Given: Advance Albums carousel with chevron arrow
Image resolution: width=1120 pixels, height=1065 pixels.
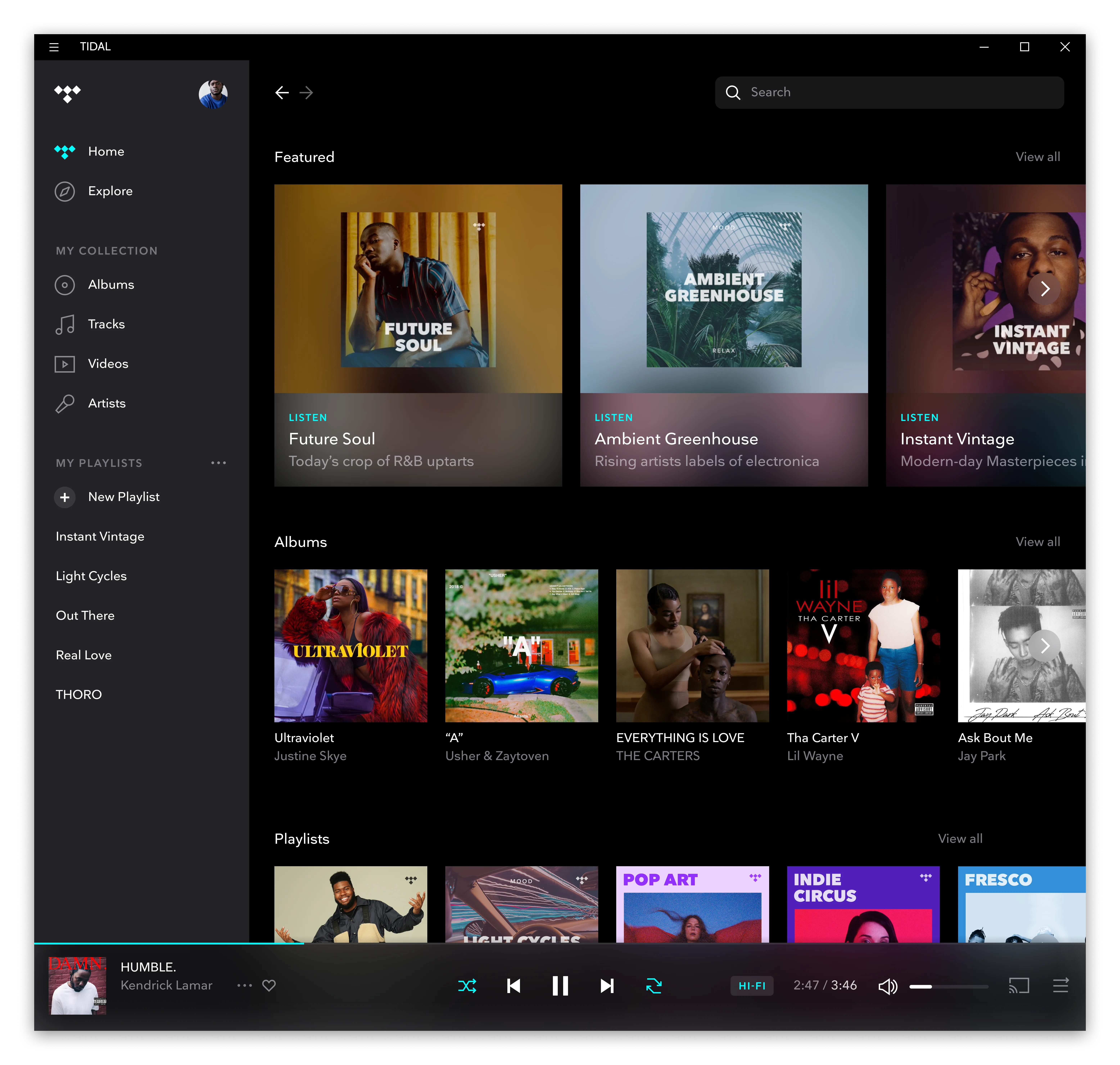Looking at the screenshot, I should [1044, 646].
